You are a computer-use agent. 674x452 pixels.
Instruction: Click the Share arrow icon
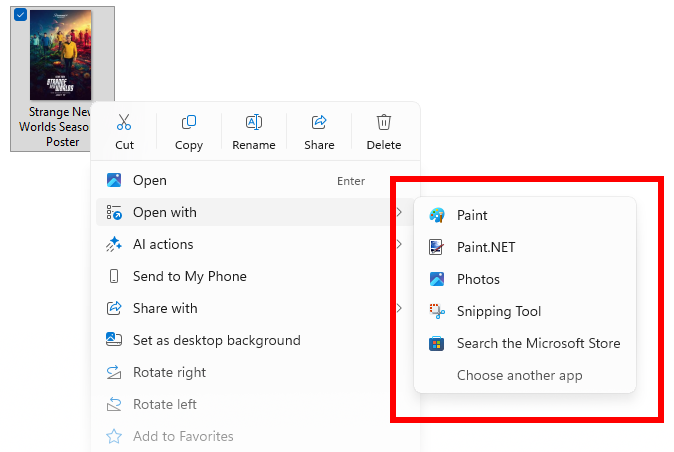(319, 123)
